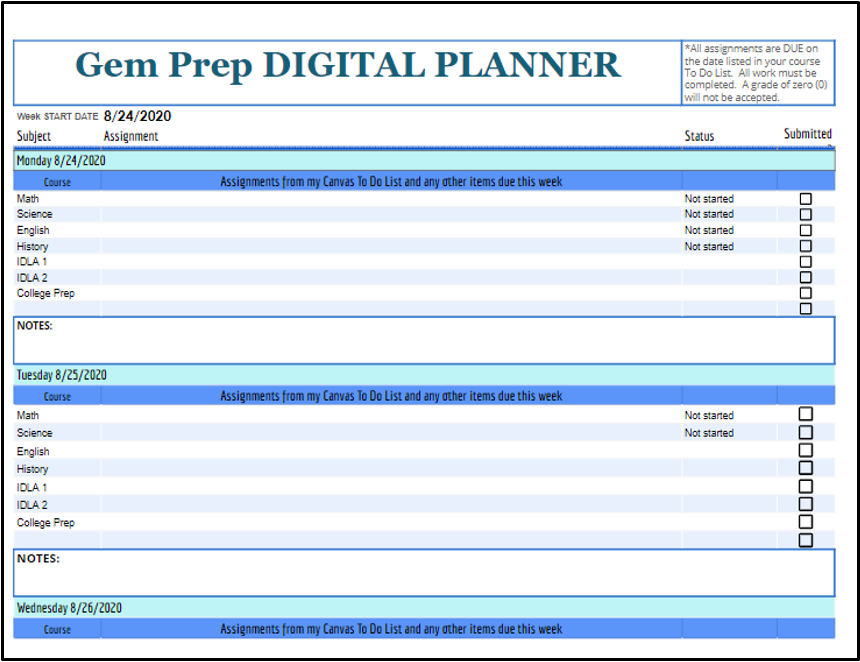The image size is (860, 662).
Task: Mark Tuesday IDLA 2 as submitted
Action: (805, 504)
